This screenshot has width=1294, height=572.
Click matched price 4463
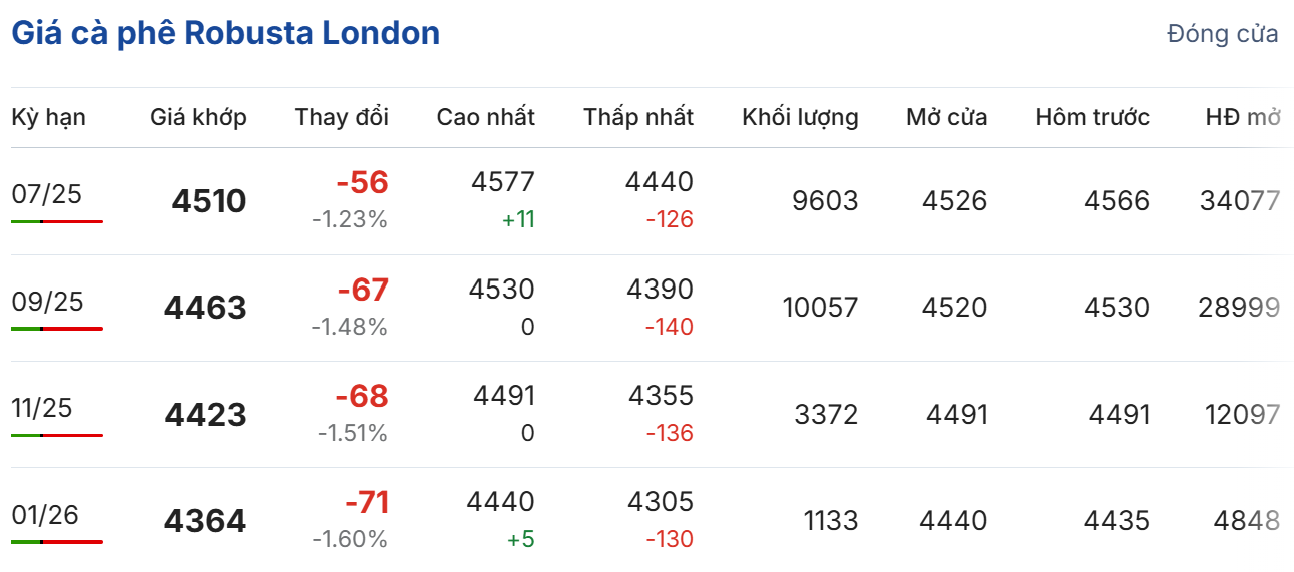click(205, 308)
